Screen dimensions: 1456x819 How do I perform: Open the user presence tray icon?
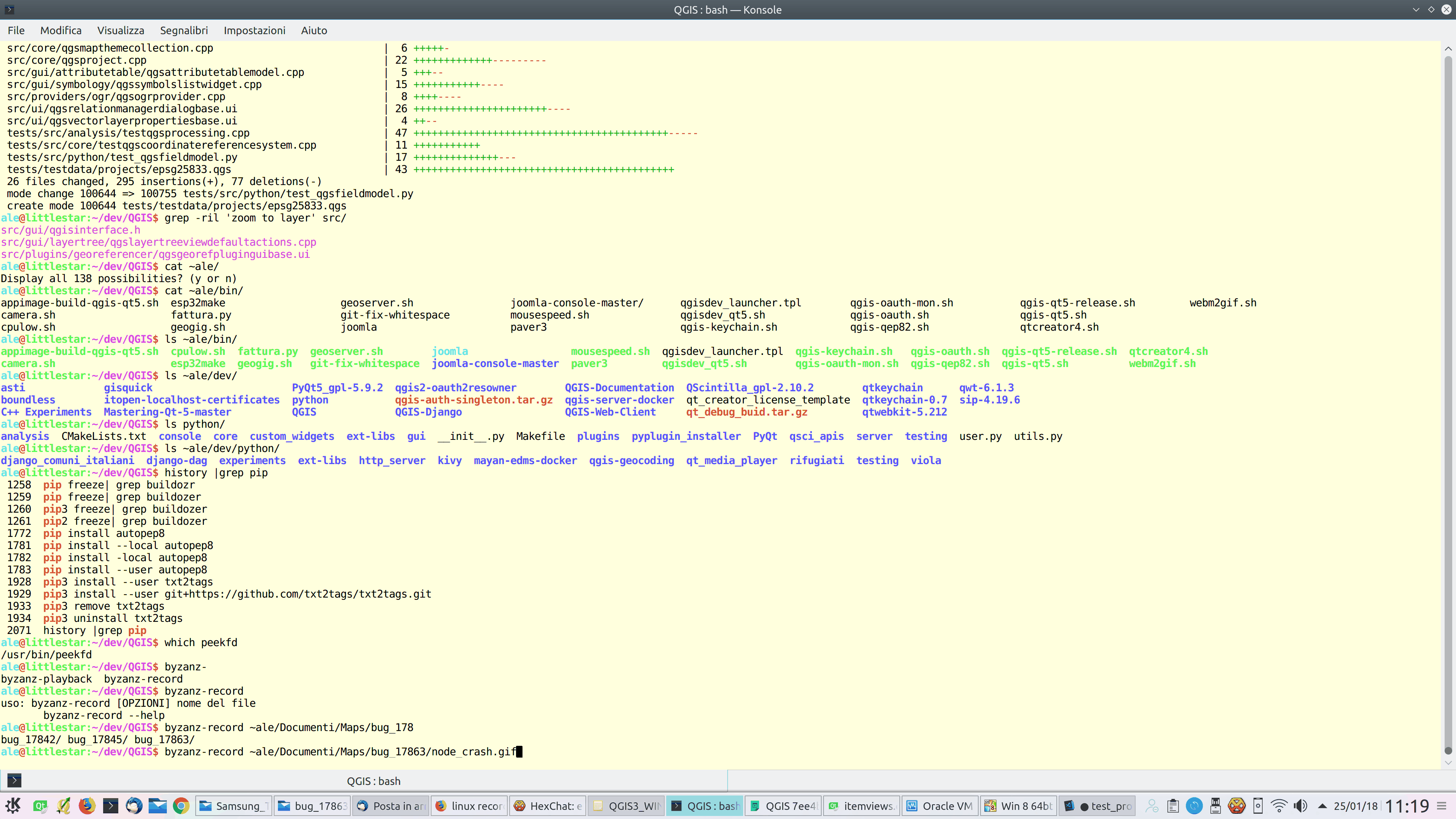point(1152,806)
